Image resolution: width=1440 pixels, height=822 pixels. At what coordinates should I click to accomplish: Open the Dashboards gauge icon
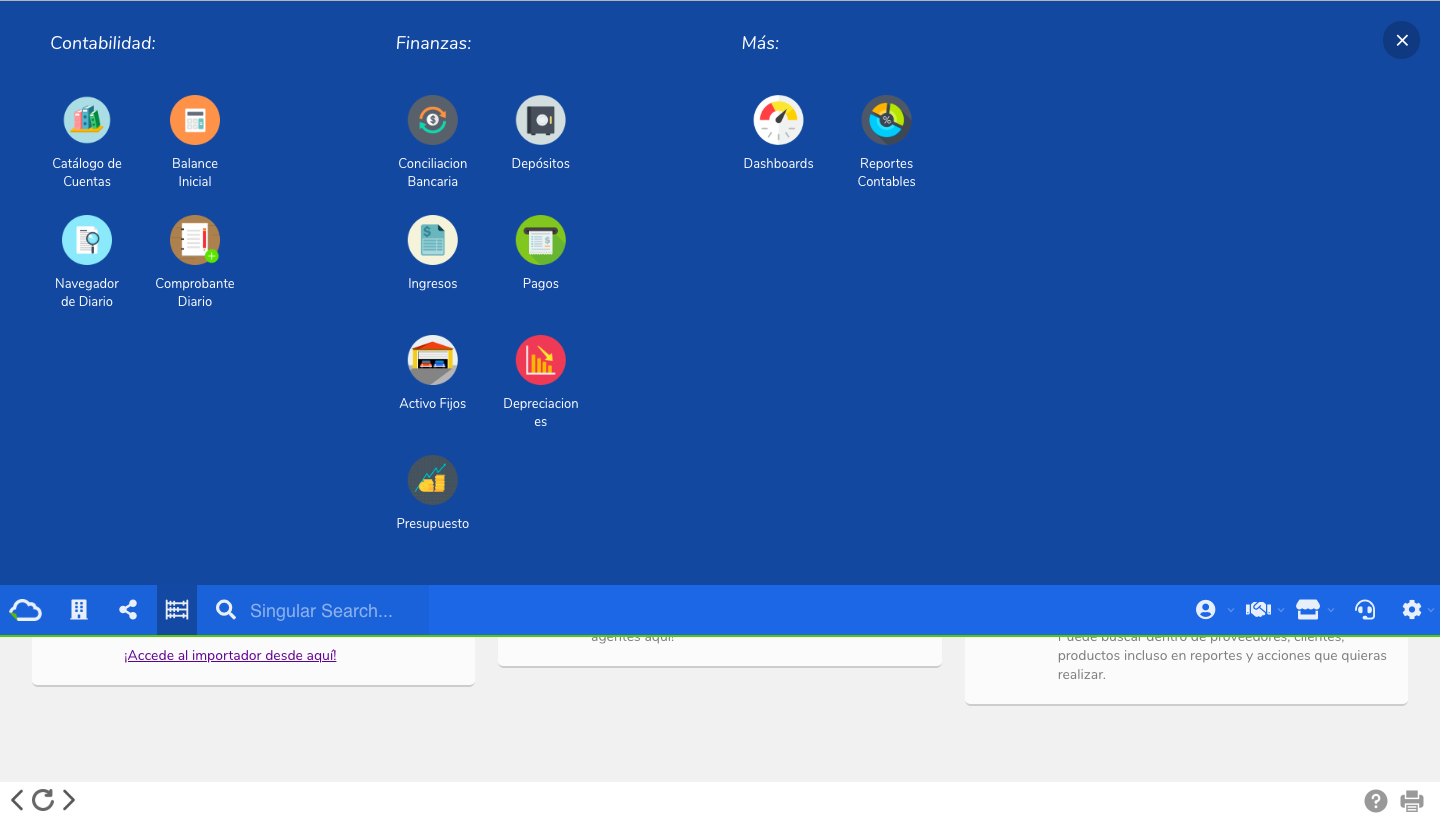[x=779, y=120]
